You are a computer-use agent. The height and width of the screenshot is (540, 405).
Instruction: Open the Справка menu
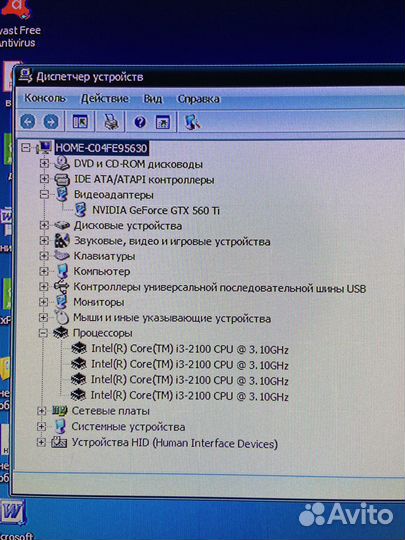click(199, 99)
